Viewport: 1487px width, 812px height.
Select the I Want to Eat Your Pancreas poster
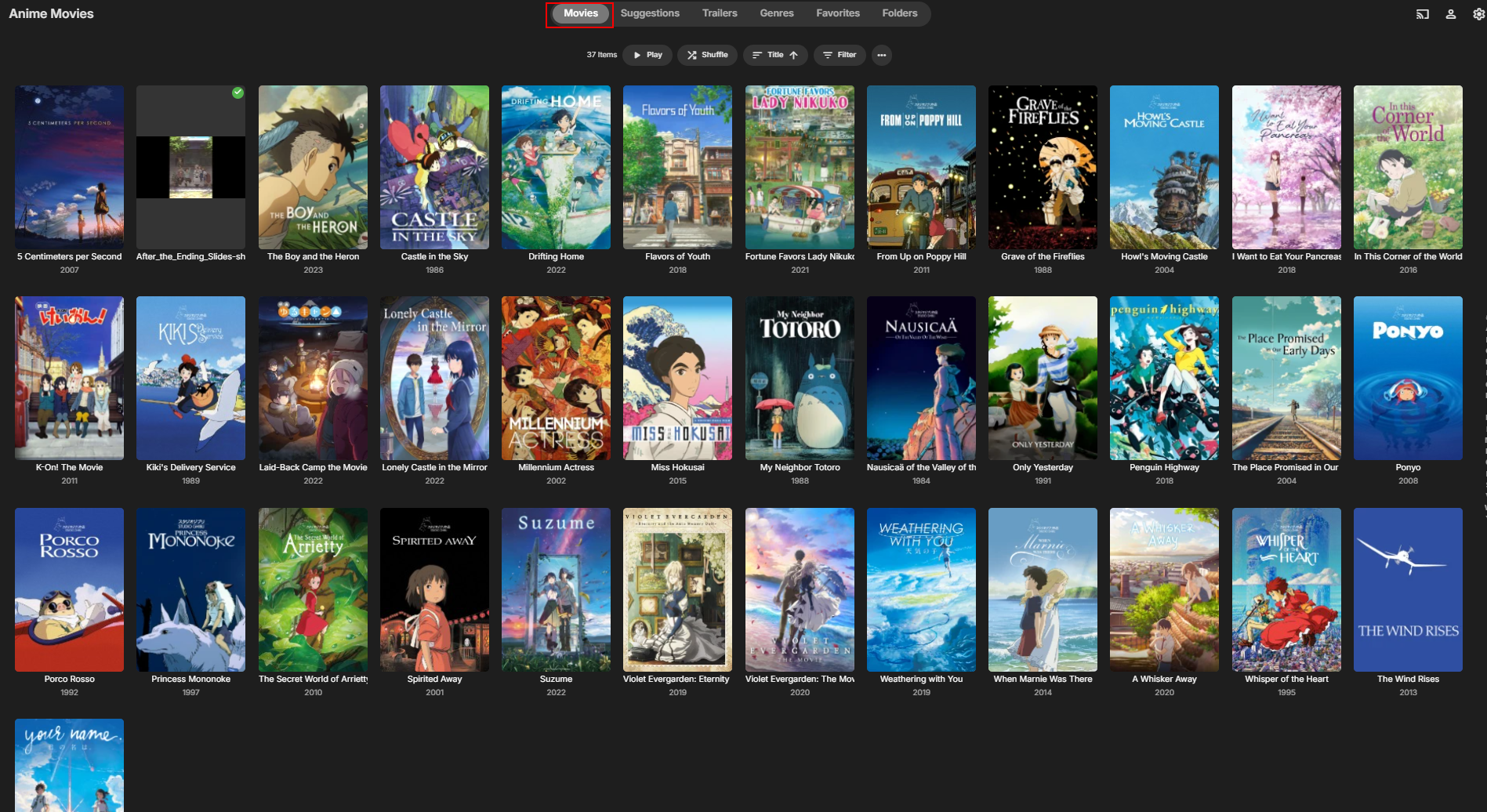[x=1286, y=167]
